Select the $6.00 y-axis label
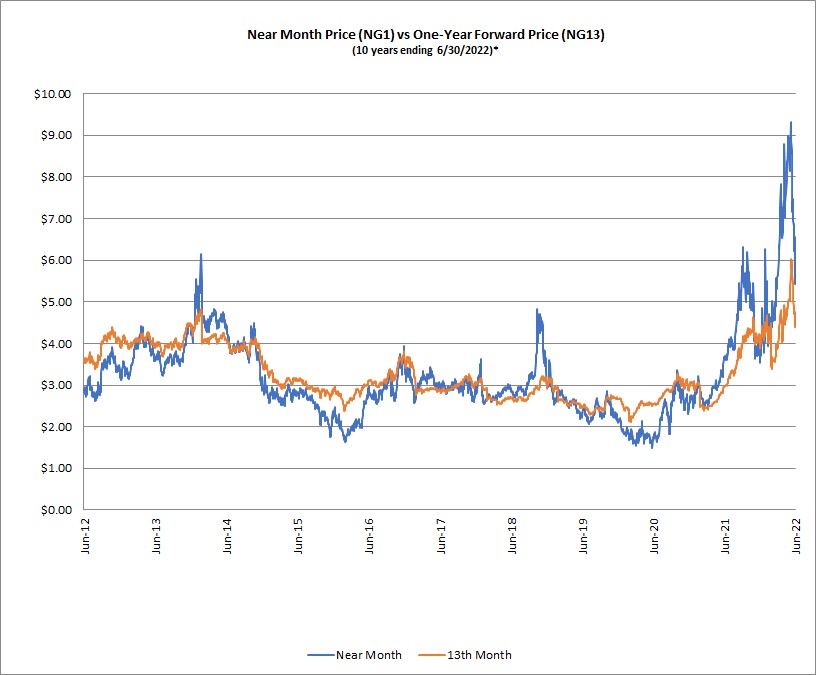Image resolution: width=816 pixels, height=675 pixels. 56,260
